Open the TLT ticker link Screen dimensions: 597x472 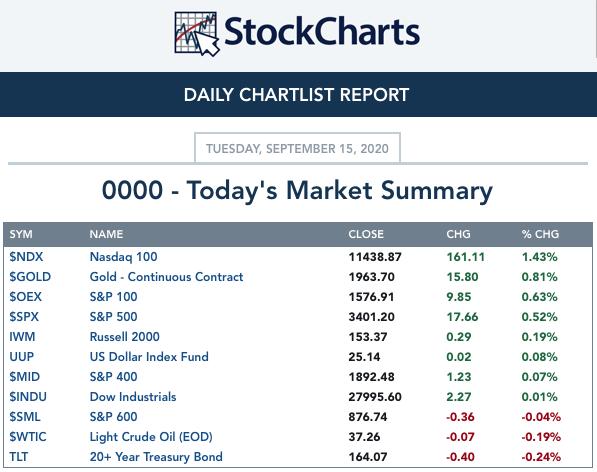pos(19,457)
